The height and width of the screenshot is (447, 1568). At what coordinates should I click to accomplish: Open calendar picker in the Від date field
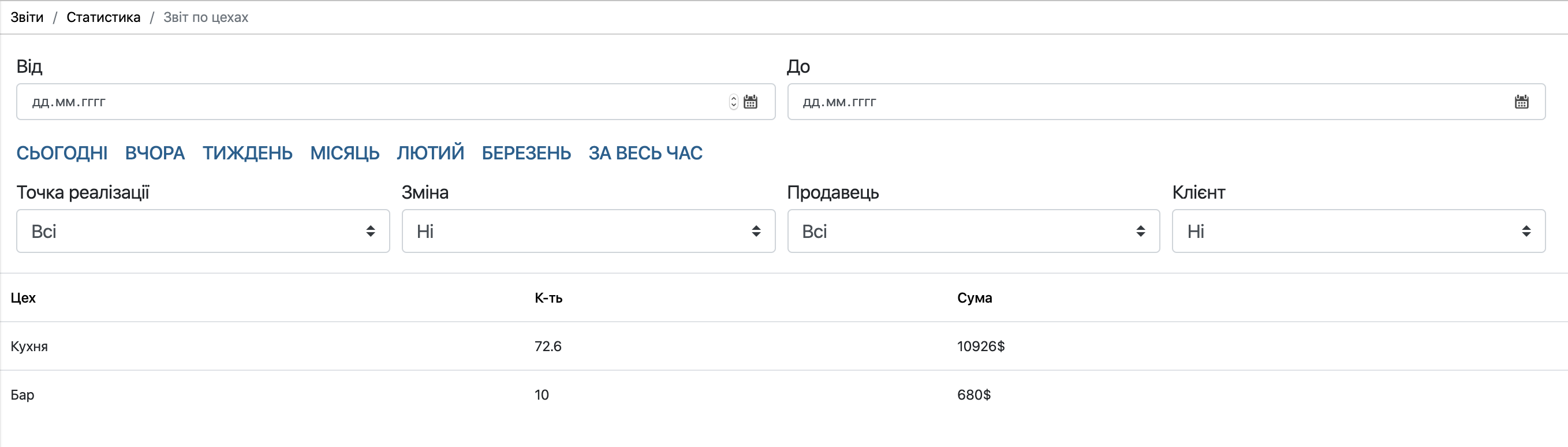(751, 102)
